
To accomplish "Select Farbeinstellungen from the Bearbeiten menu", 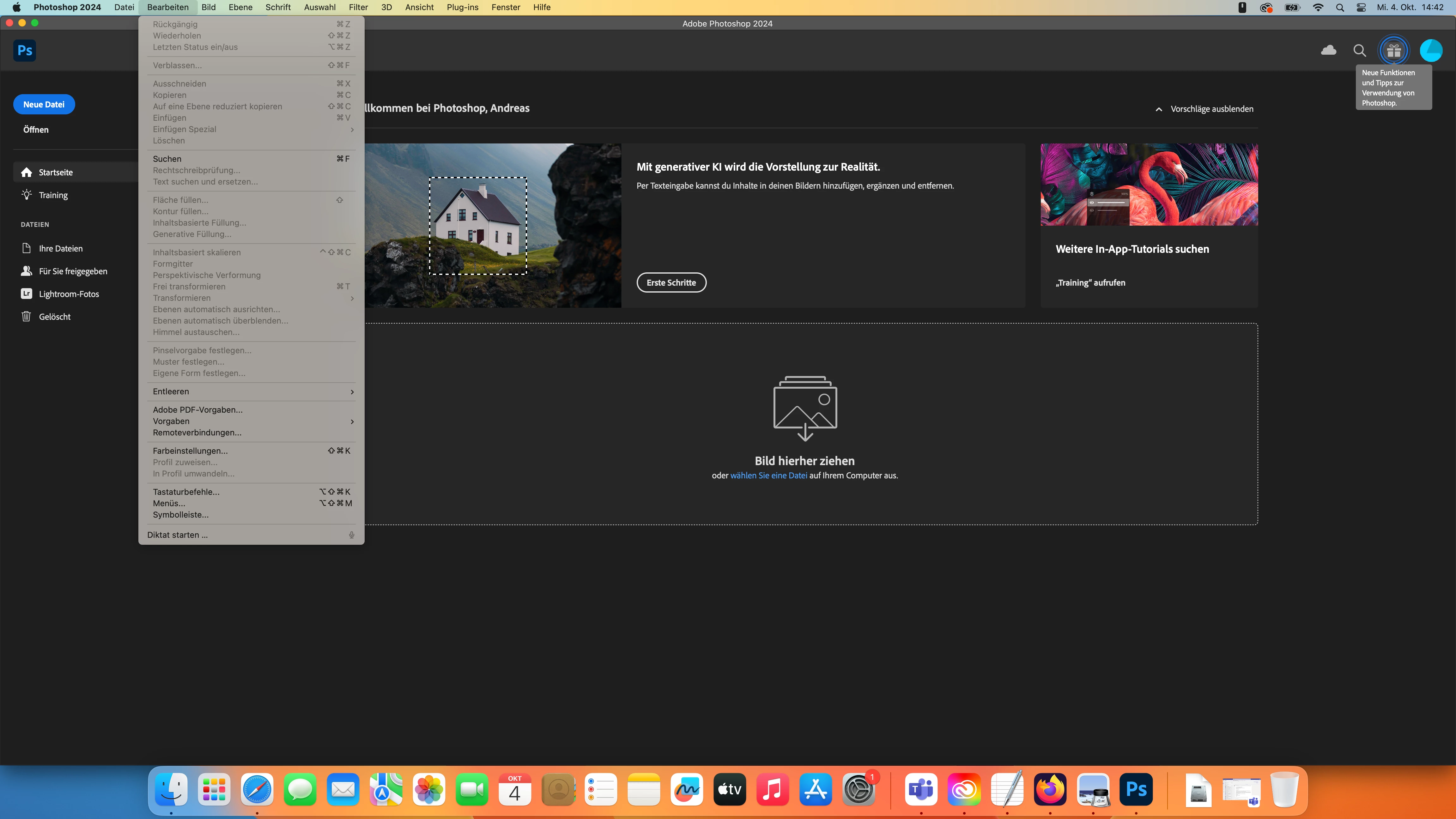I will tap(190, 451).
